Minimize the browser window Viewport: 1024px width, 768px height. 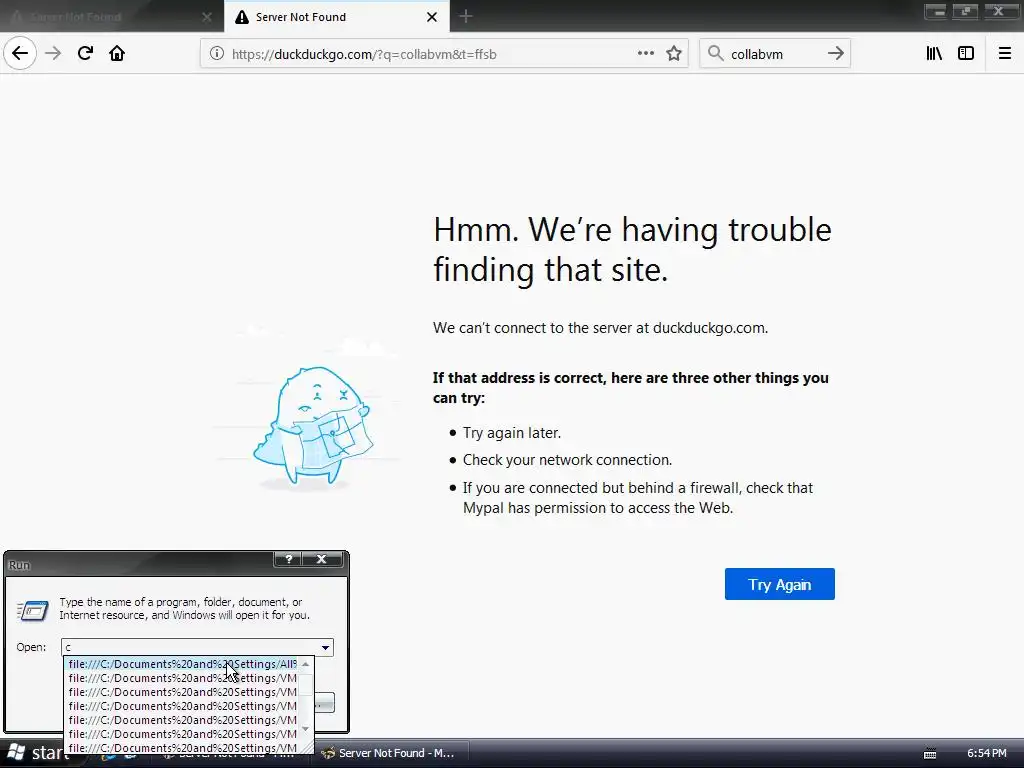[x=935, y=11]
